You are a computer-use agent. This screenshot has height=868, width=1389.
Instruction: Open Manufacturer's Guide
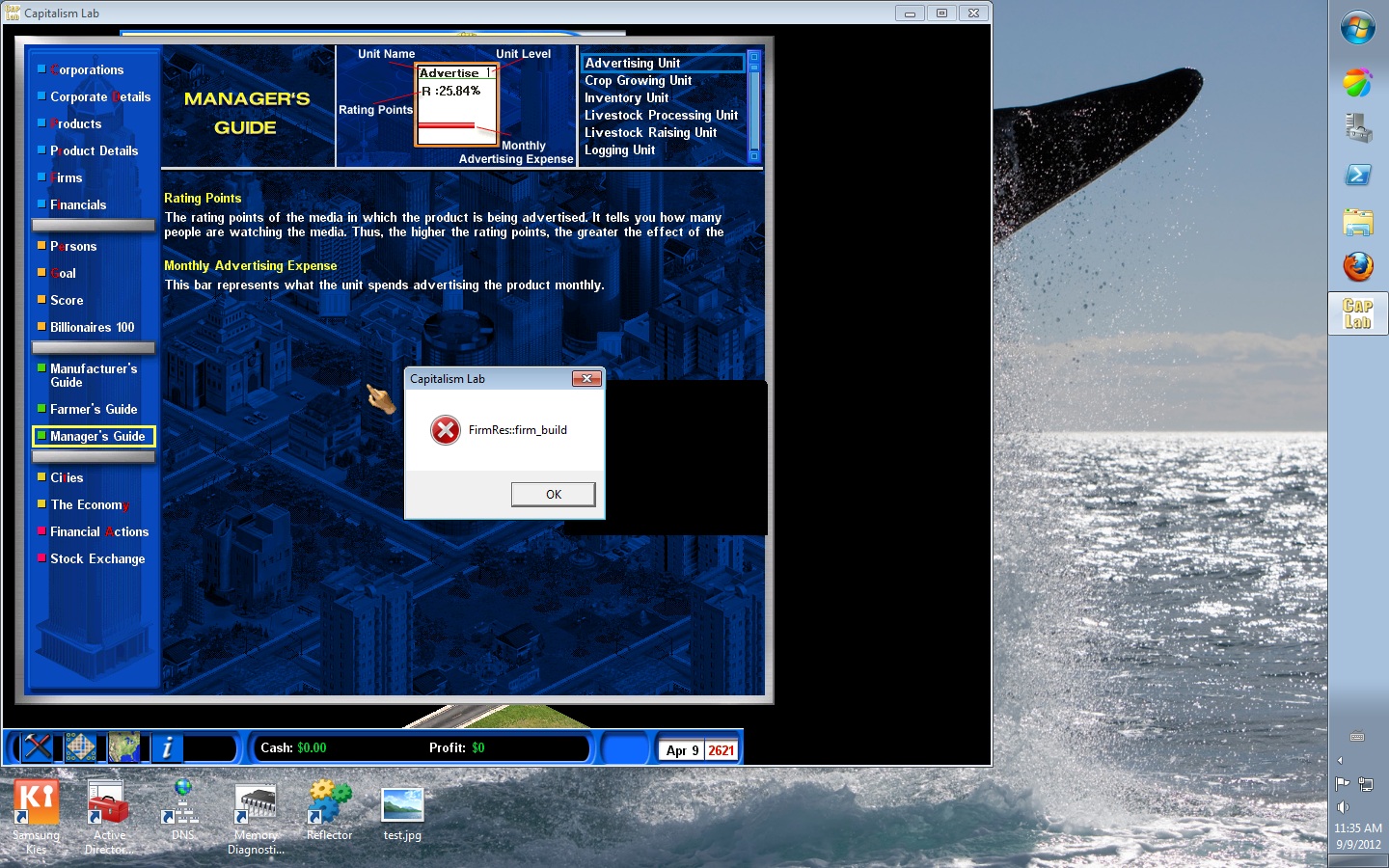point(94,375)
